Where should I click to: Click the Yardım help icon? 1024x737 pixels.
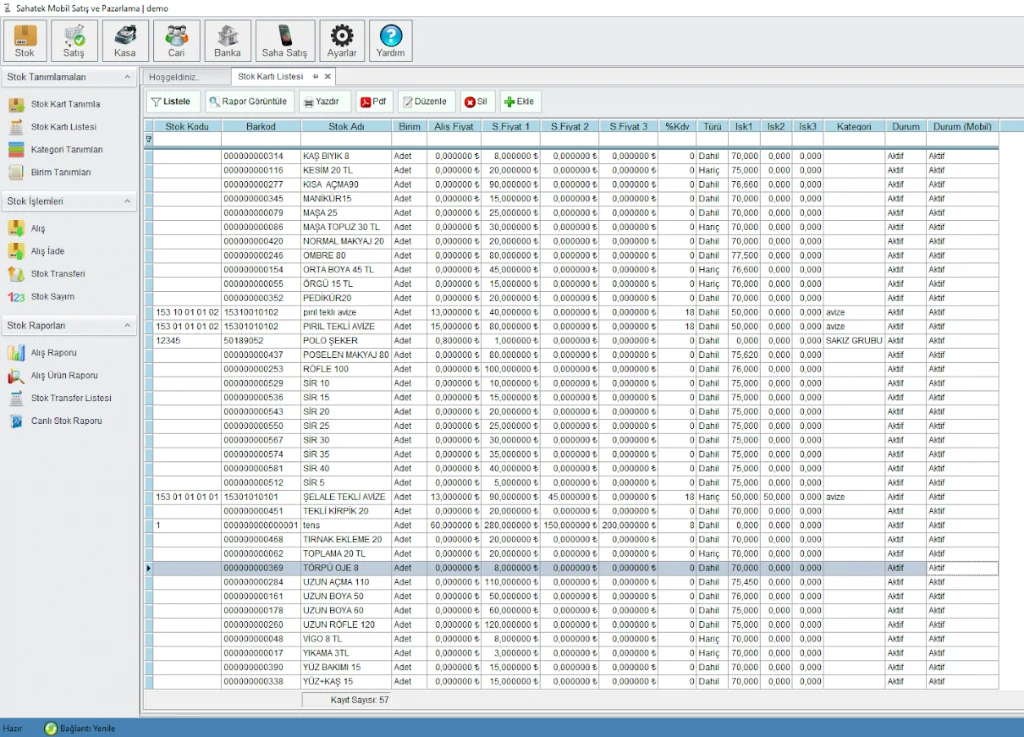[x=391, y=40]
